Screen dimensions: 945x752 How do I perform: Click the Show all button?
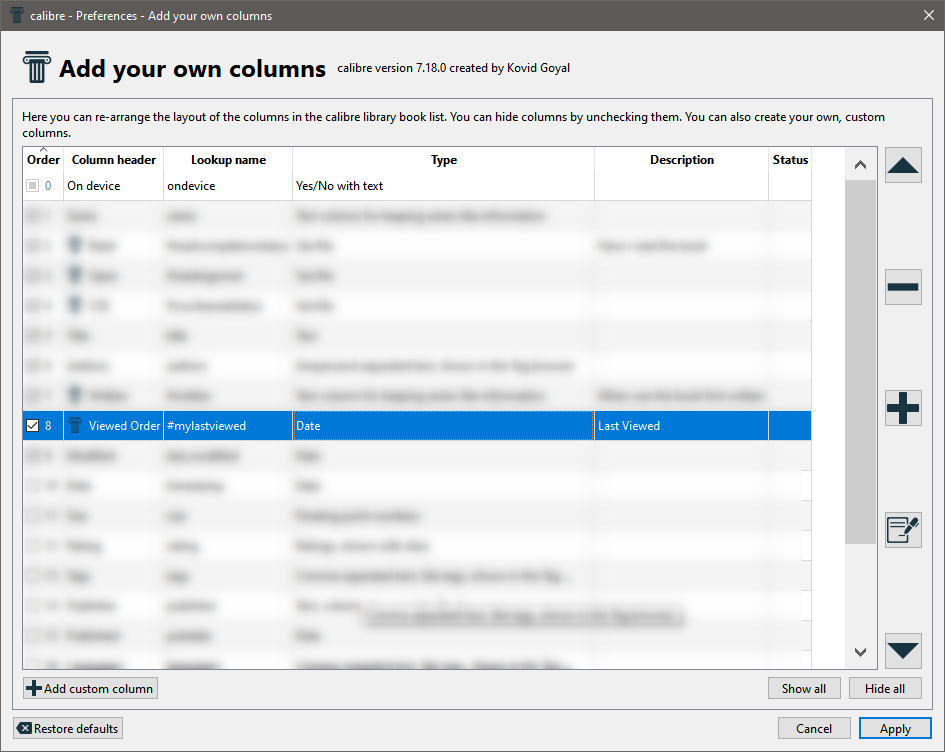tap(804, 688)
